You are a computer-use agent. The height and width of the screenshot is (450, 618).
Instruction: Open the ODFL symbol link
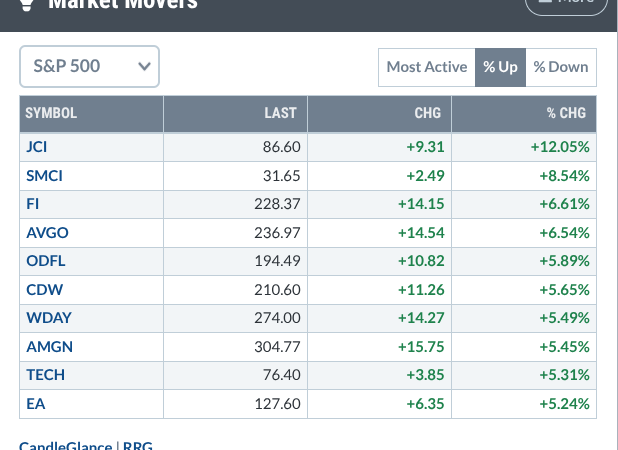tap(46, 261)
